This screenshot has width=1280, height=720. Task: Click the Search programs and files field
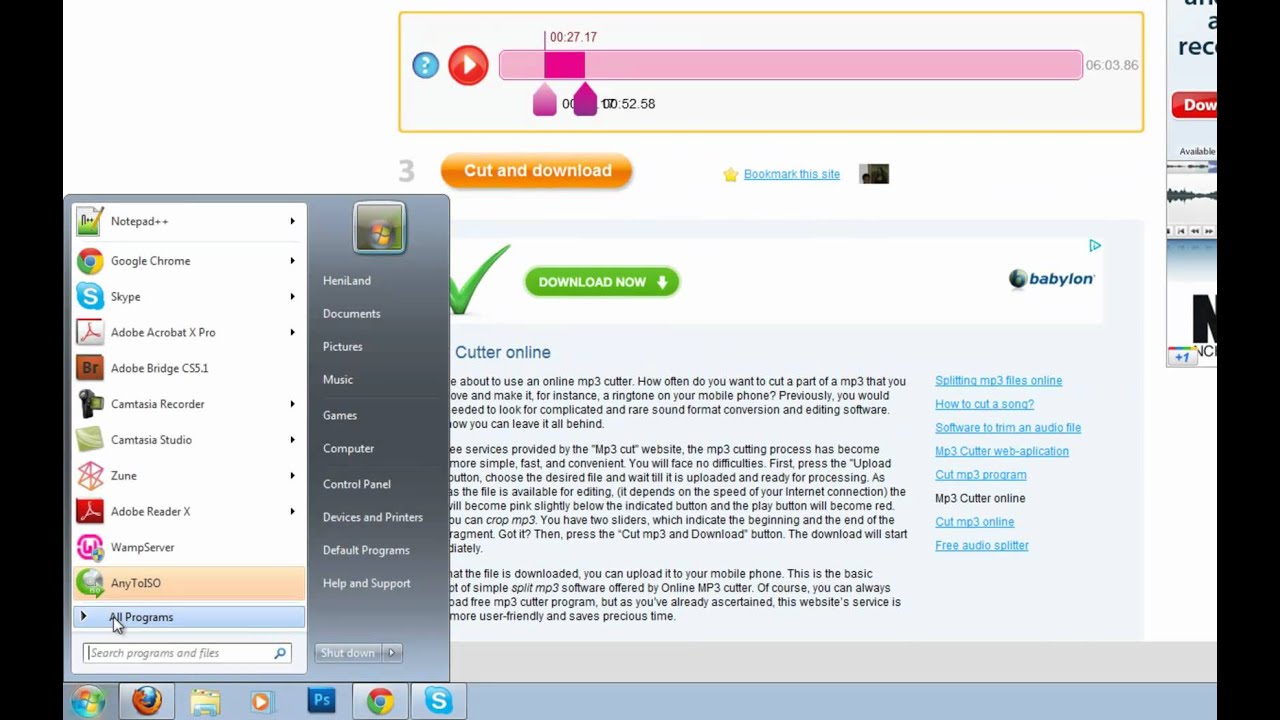(x=188, y=653)
